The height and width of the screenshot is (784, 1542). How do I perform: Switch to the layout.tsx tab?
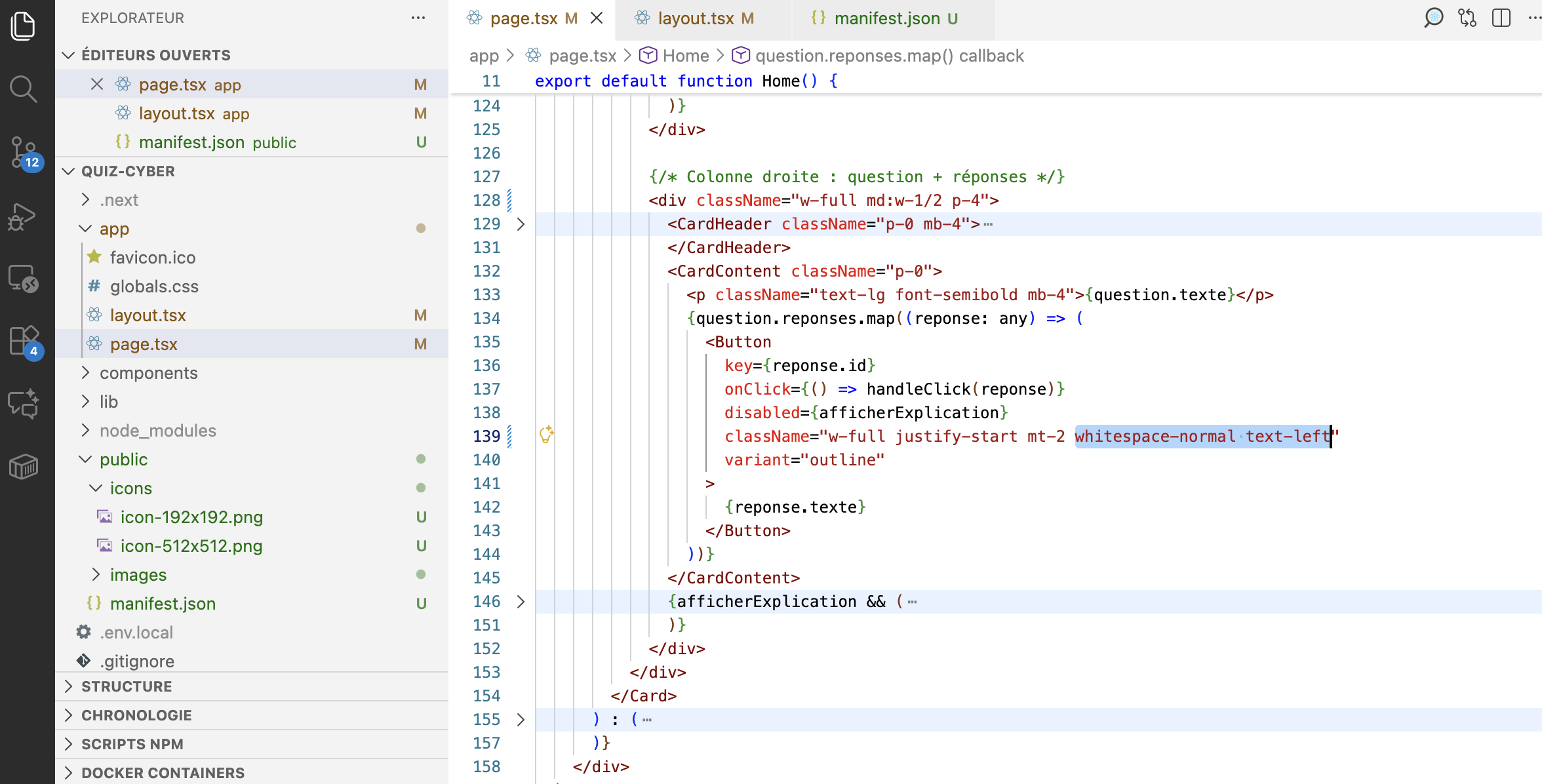coord(696,18)
